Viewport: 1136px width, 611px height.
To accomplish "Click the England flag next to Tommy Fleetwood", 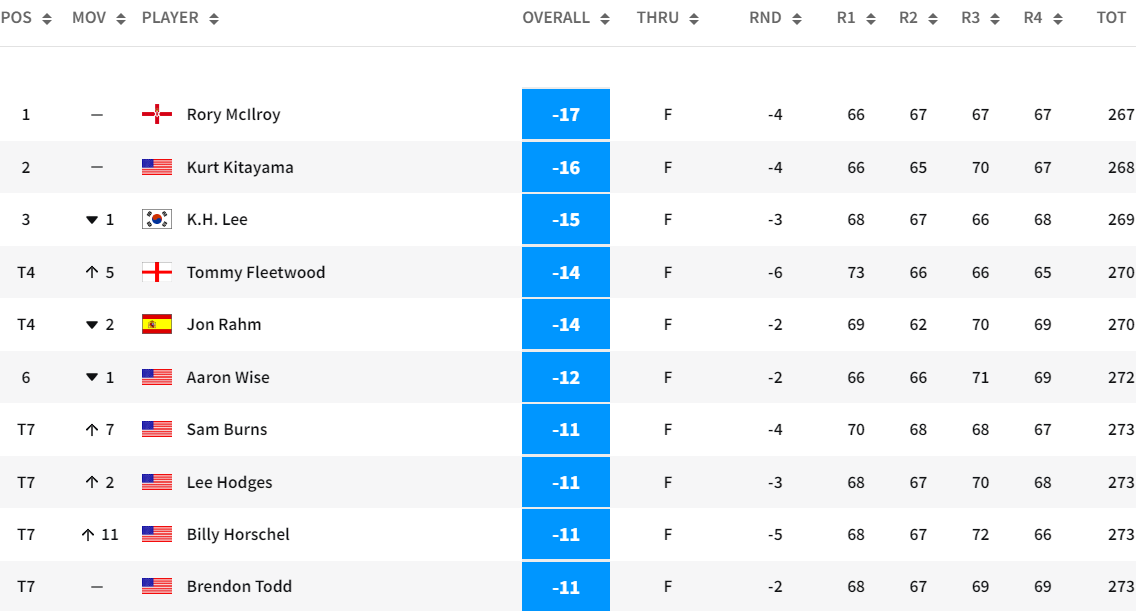I will (157, 272).
